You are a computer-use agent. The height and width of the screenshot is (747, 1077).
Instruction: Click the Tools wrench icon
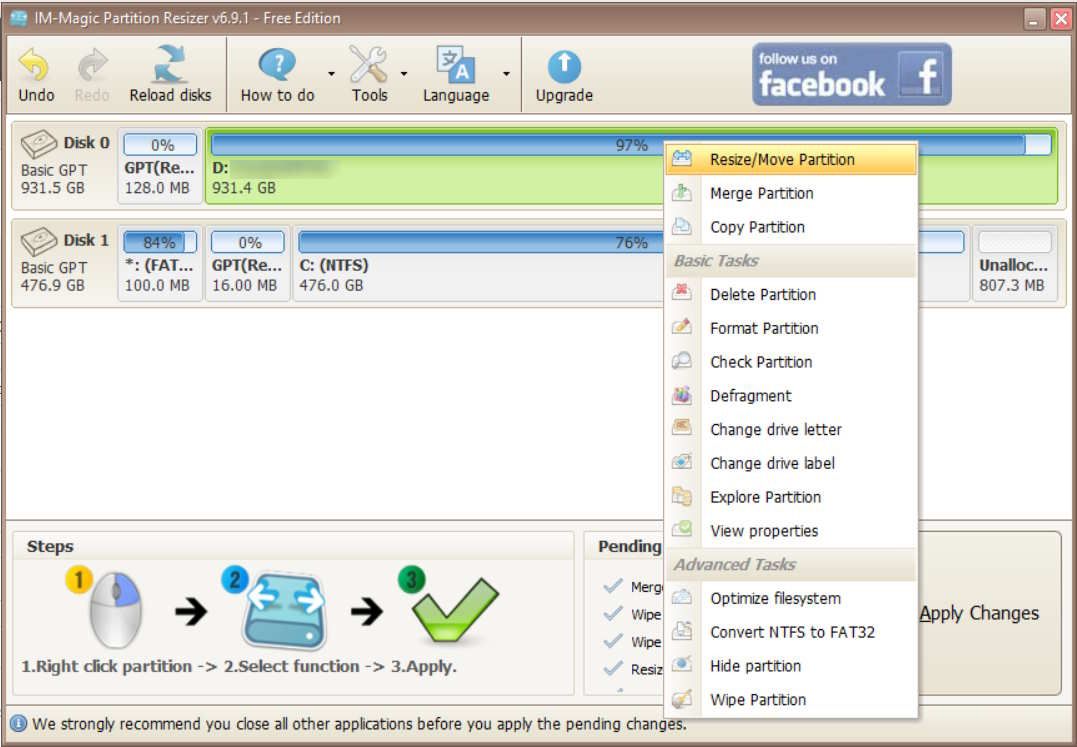click(369, 63)
